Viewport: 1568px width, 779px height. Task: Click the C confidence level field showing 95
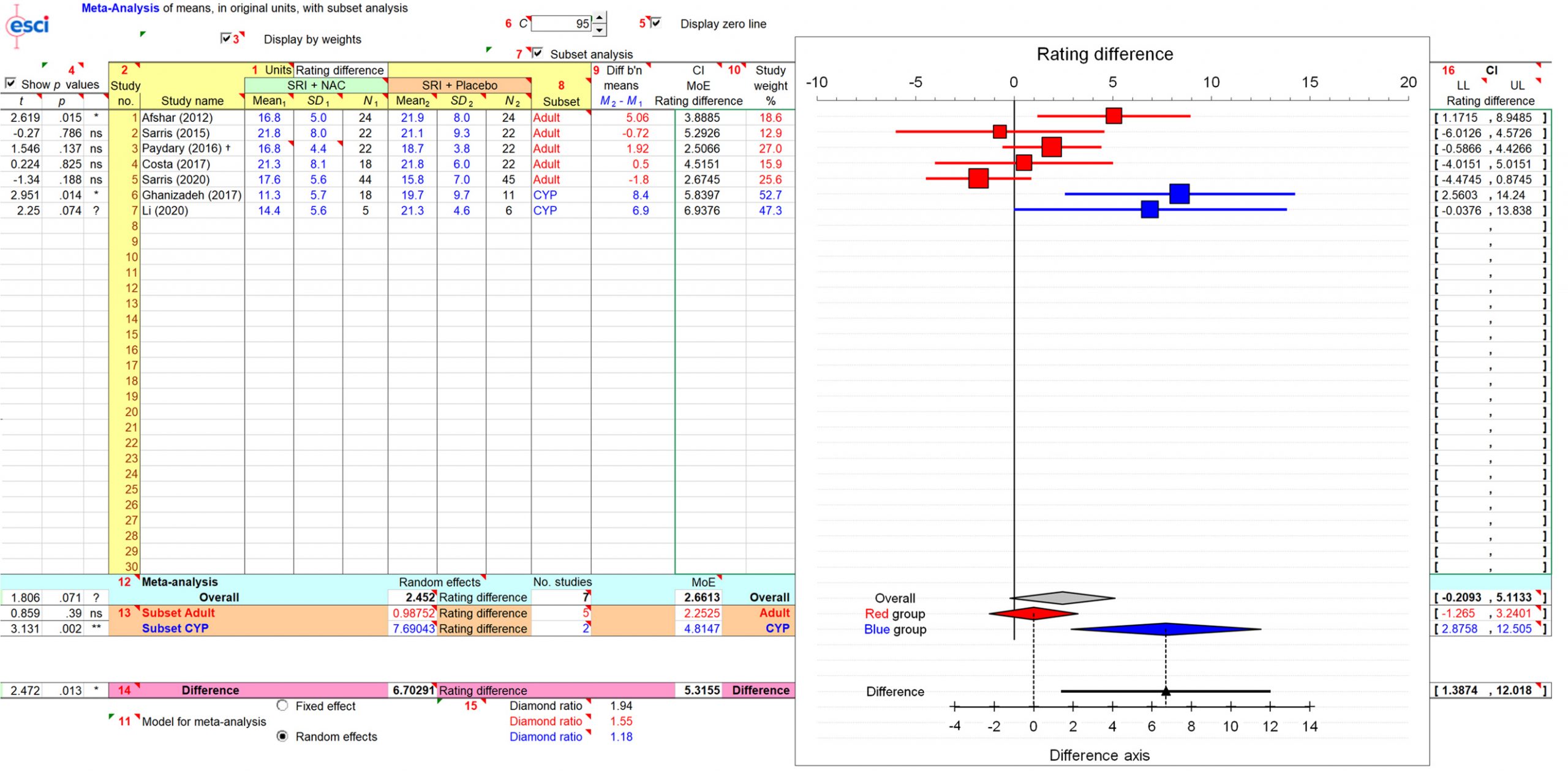(561, 24)
